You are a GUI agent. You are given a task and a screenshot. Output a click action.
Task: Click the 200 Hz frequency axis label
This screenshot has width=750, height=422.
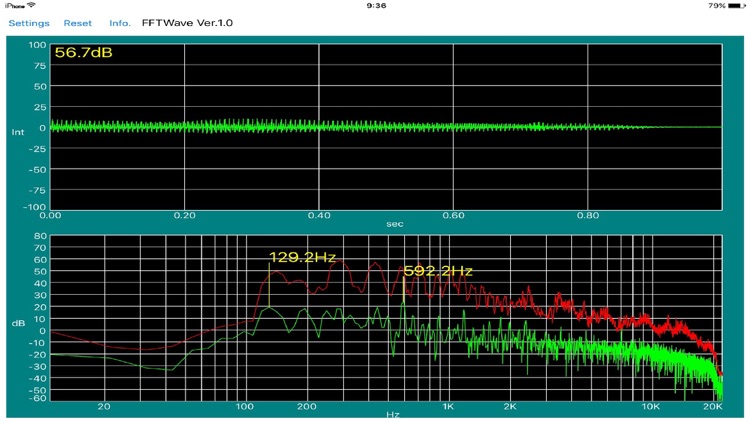coord(307,406)
